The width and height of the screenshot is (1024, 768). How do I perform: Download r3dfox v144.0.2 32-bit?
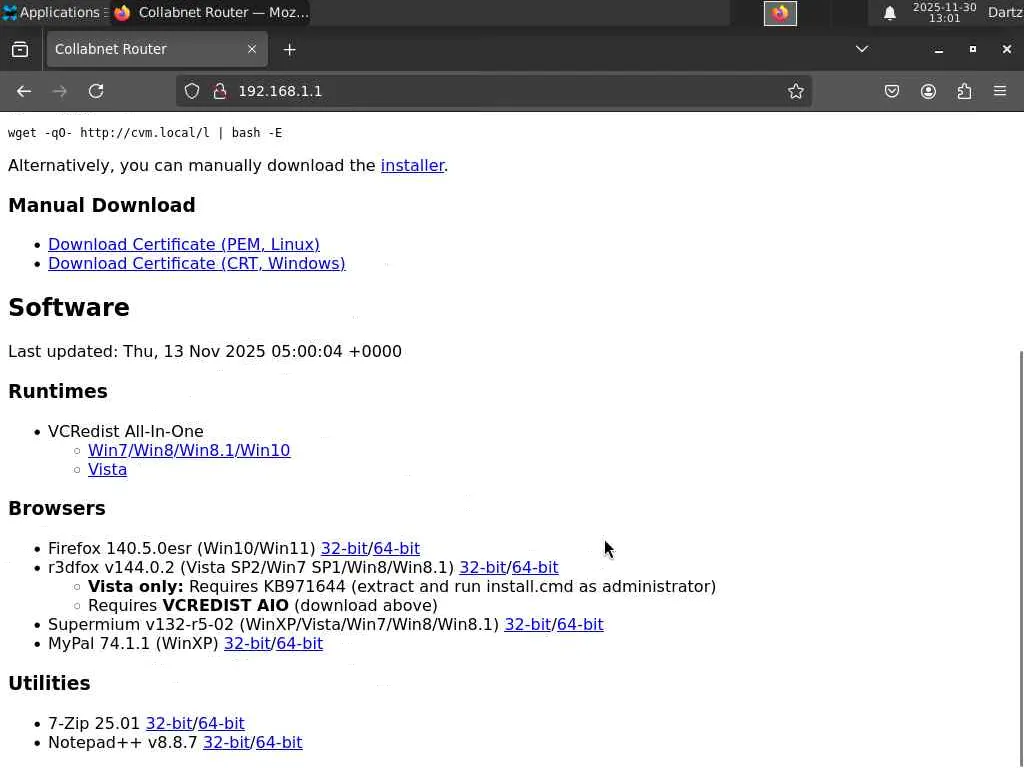(483, 568)
